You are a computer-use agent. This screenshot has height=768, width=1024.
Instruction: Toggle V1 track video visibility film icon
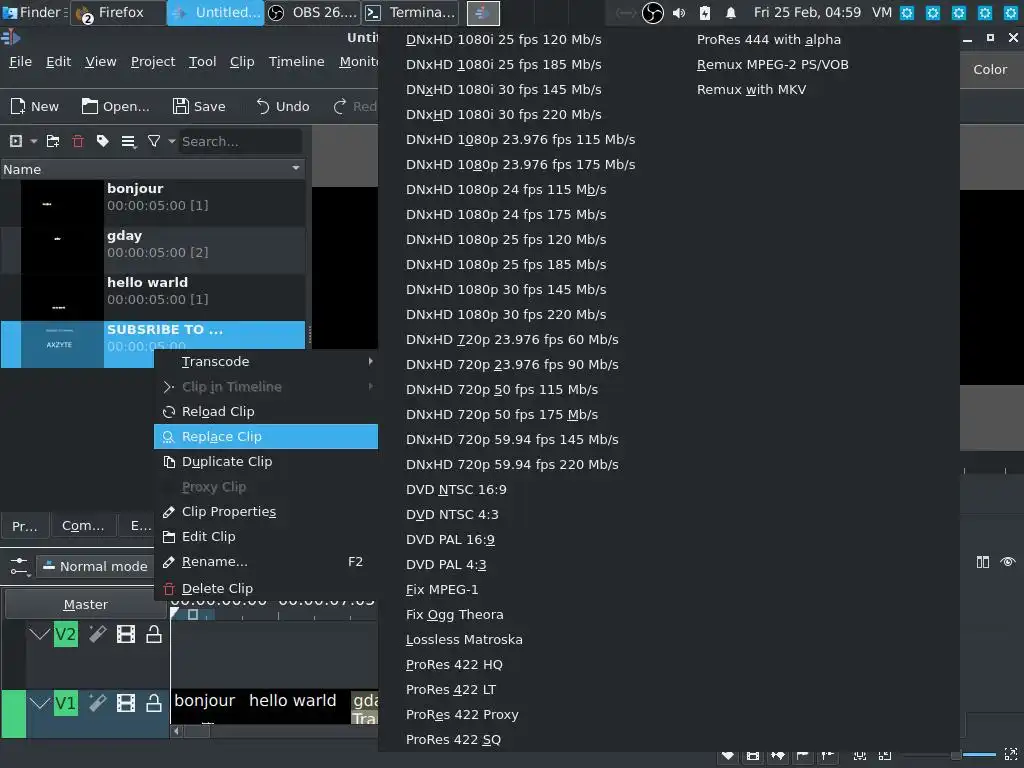pyautogui.click(x=125, y=703)
